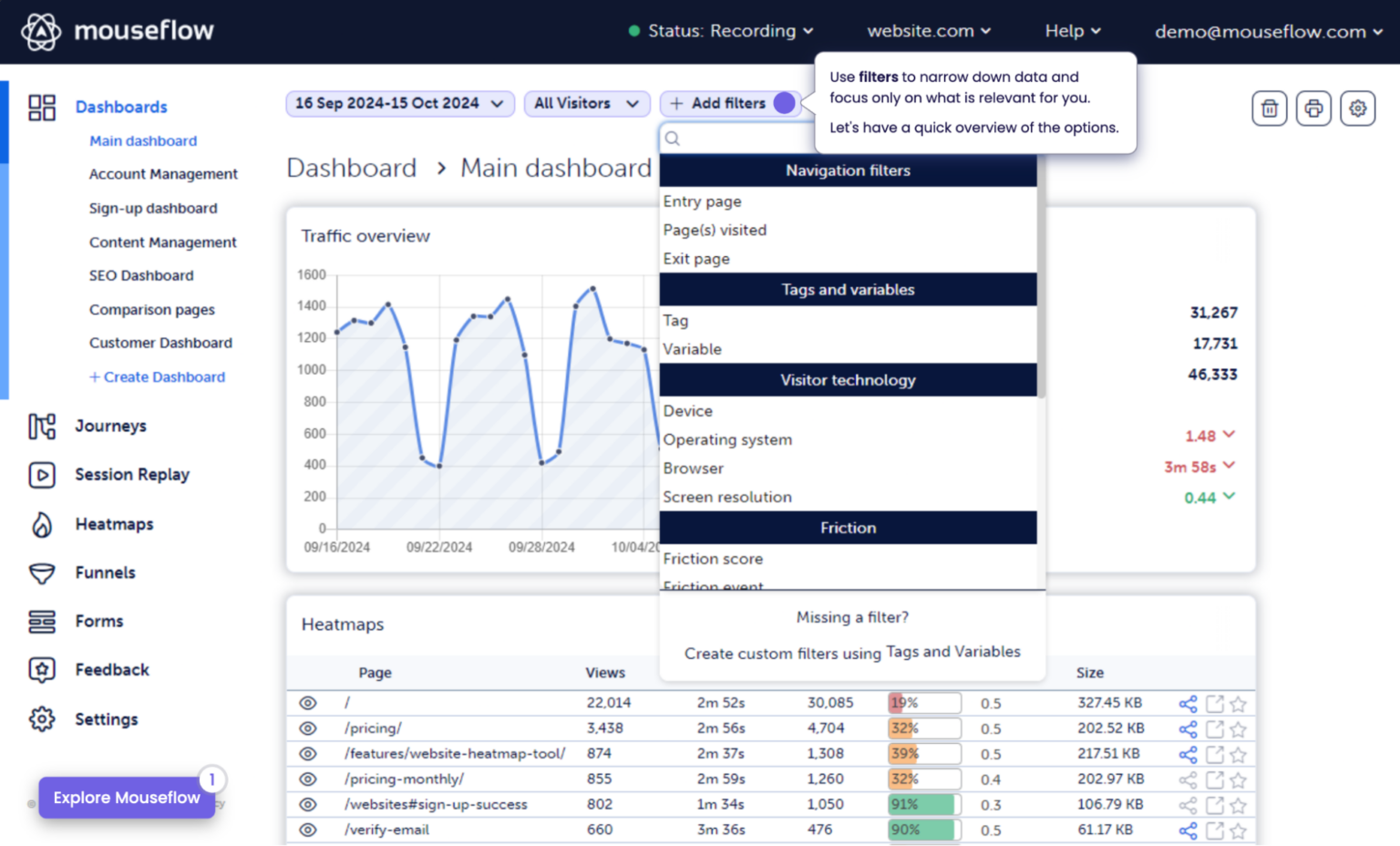Expand the website.com site selector
The height and width of the screenshot is (846, 1400).
928,31
